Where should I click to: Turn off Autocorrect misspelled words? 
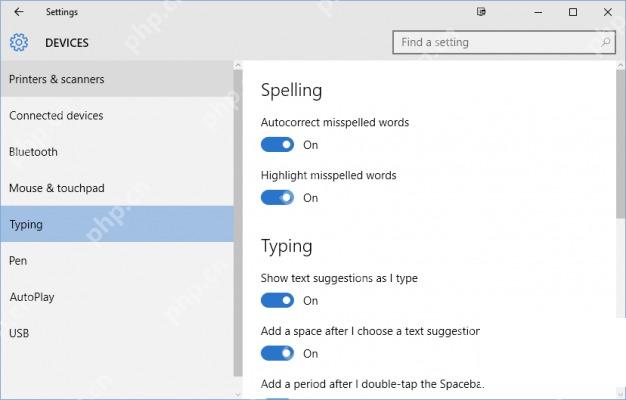click(x=277, y=145)
